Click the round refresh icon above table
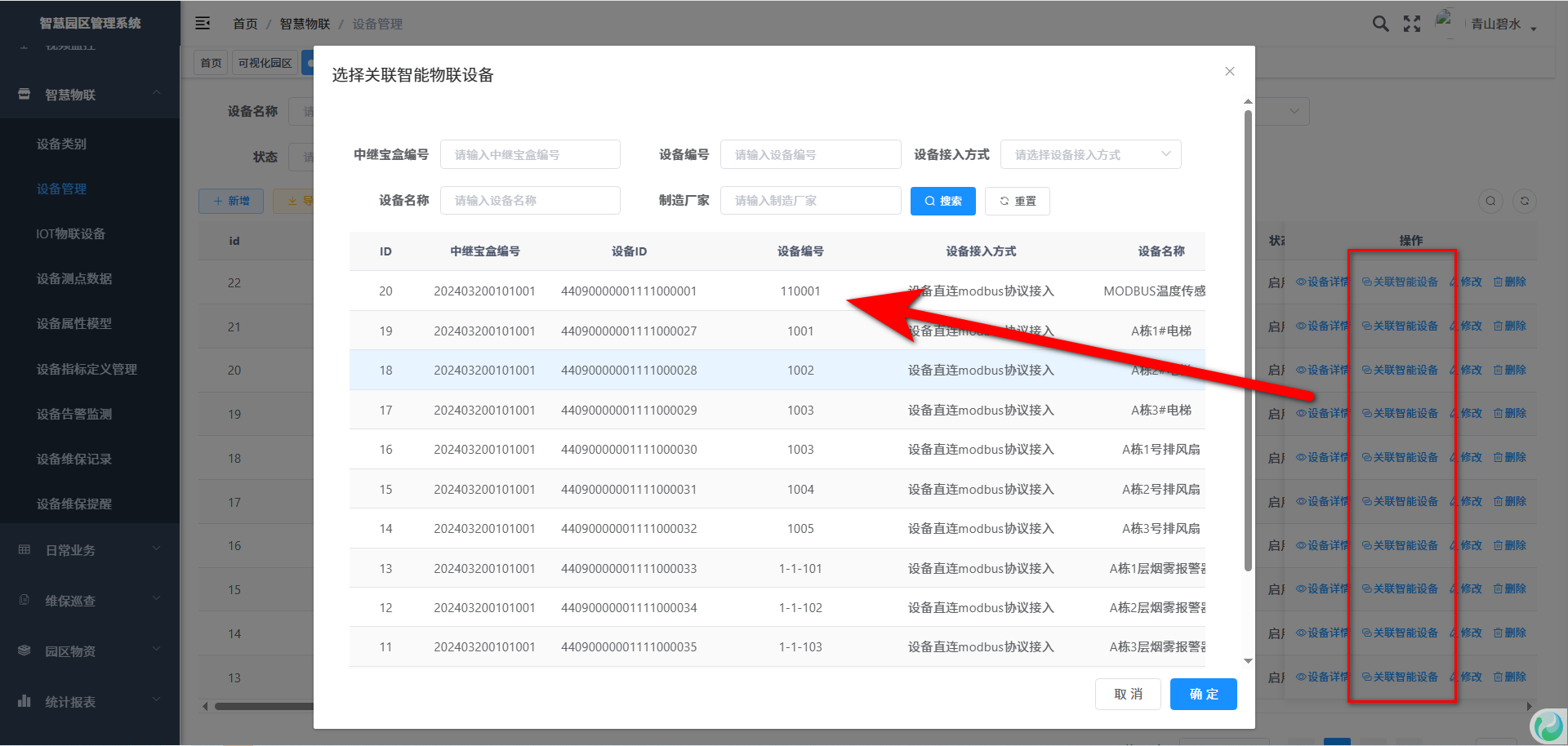 point(1524,201)
